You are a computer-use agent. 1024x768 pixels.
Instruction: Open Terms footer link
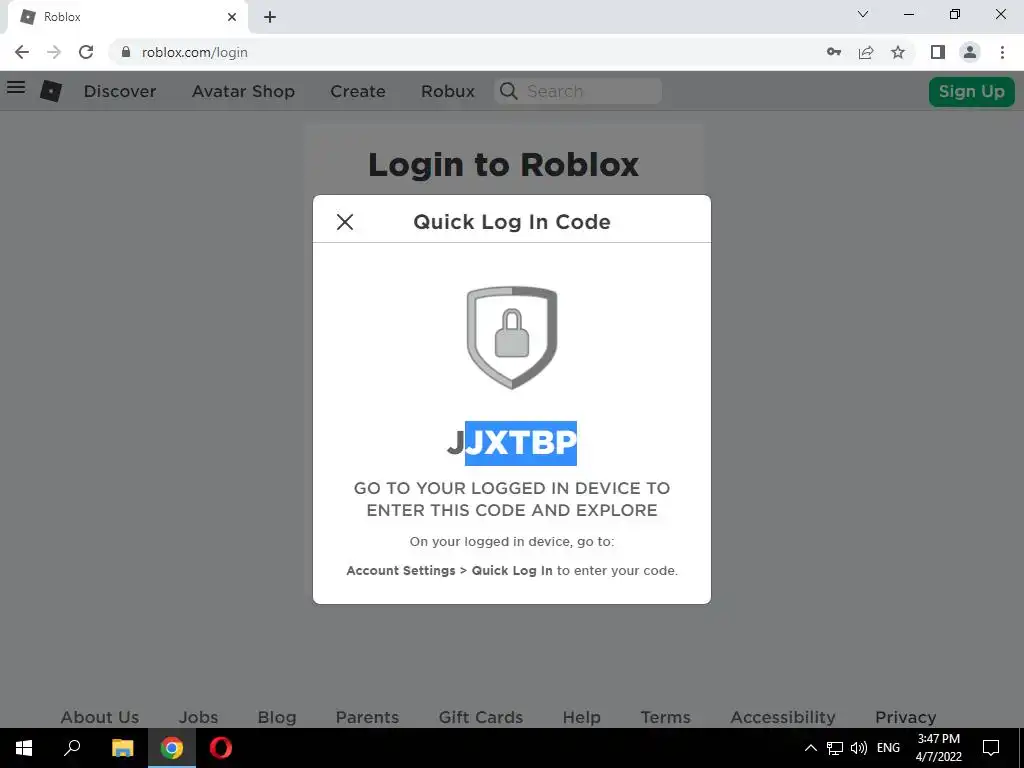[x=665, y=717]
